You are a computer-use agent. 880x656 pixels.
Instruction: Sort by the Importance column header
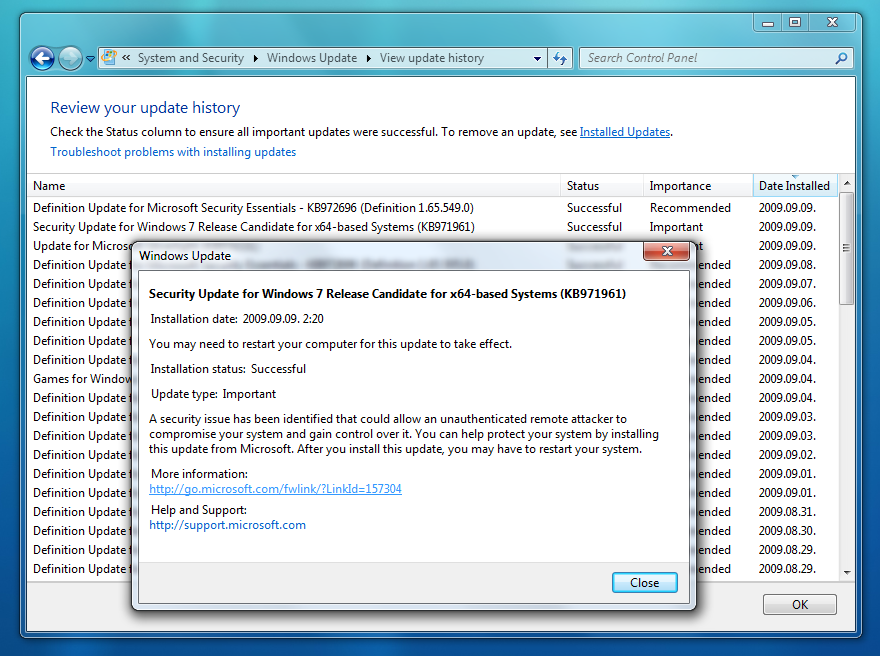click(698, 186)
